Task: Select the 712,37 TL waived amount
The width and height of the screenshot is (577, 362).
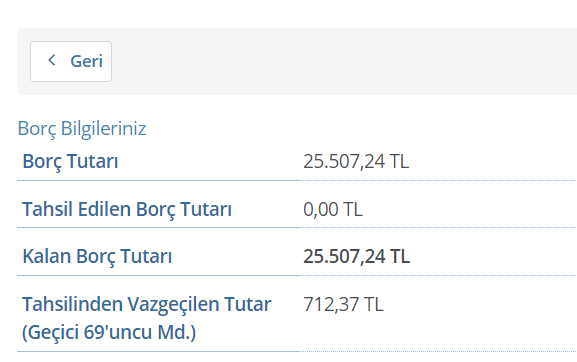Action: (343, 304)
